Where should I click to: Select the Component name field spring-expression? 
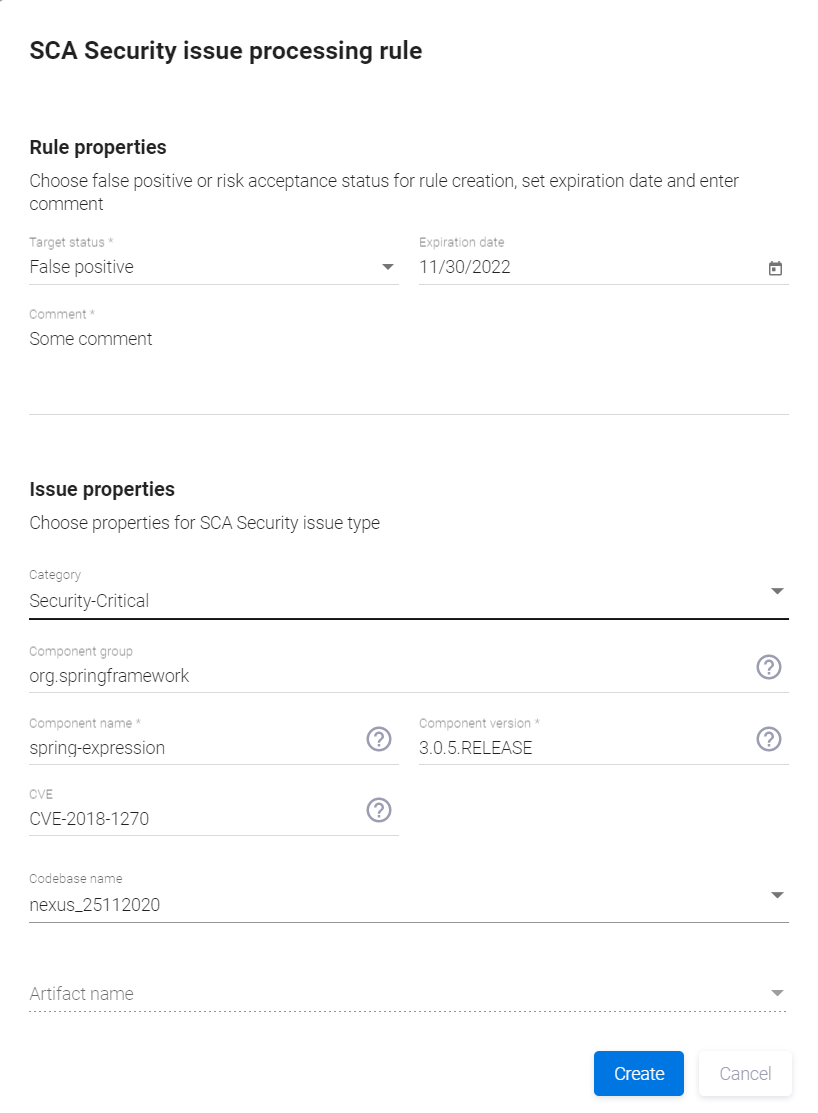(x=190, y=748)
